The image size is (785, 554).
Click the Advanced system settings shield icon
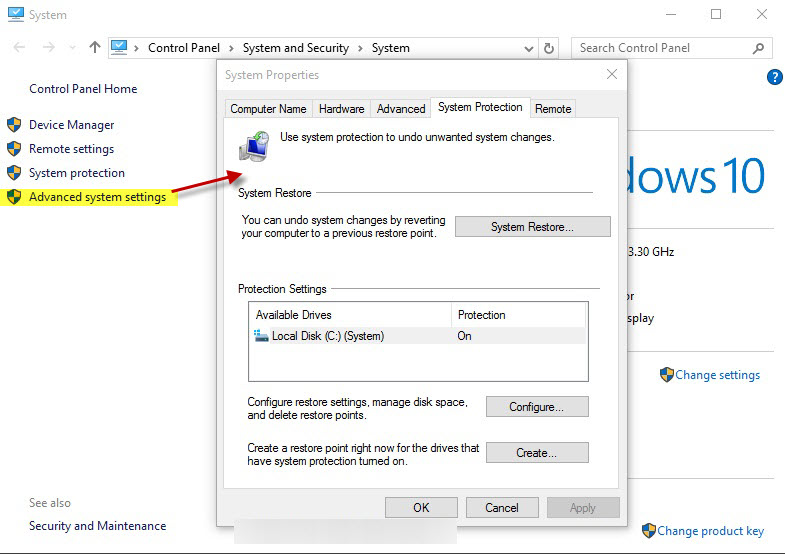[x=14, y=197]
